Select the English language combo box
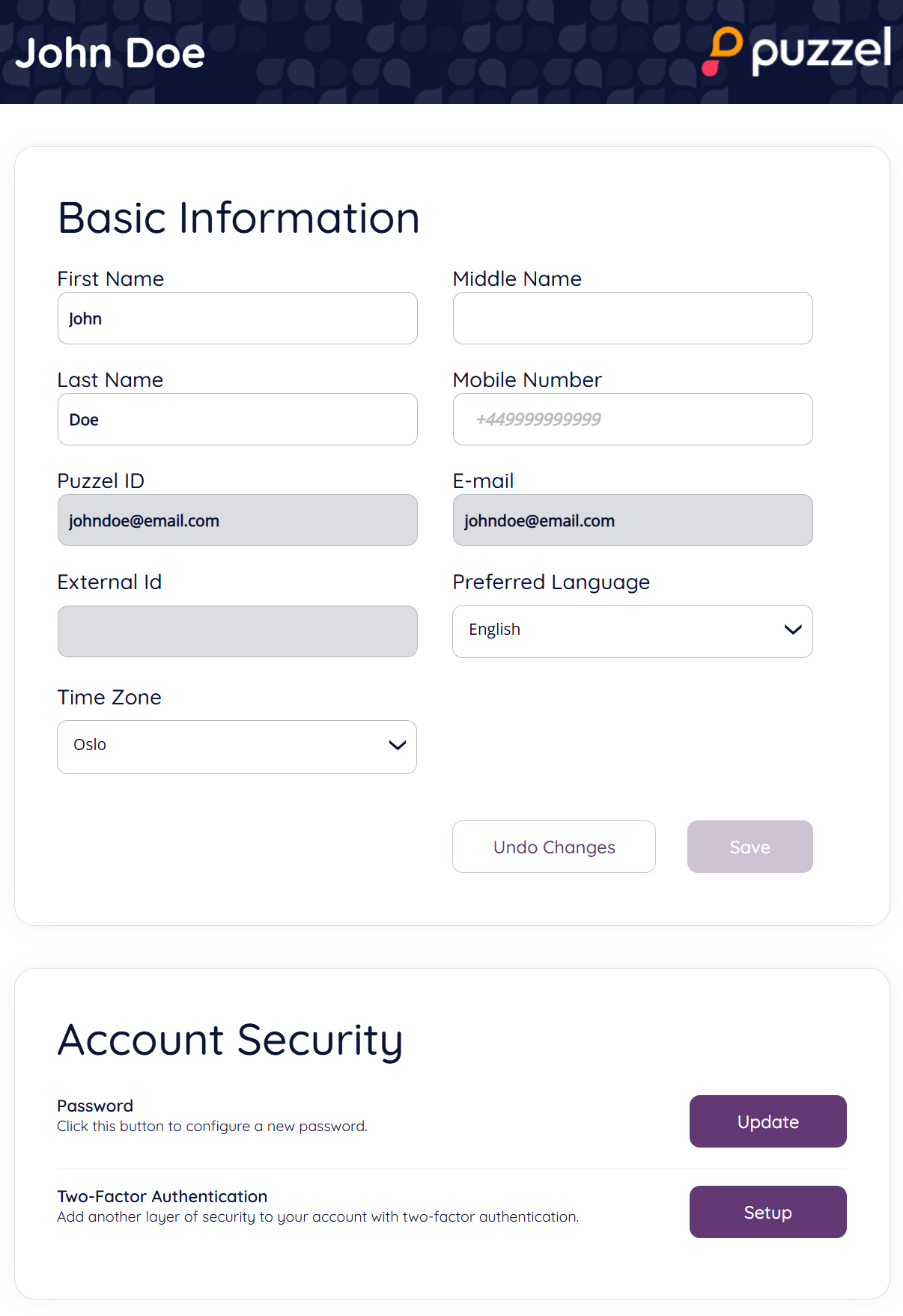 tap(632, 631)
